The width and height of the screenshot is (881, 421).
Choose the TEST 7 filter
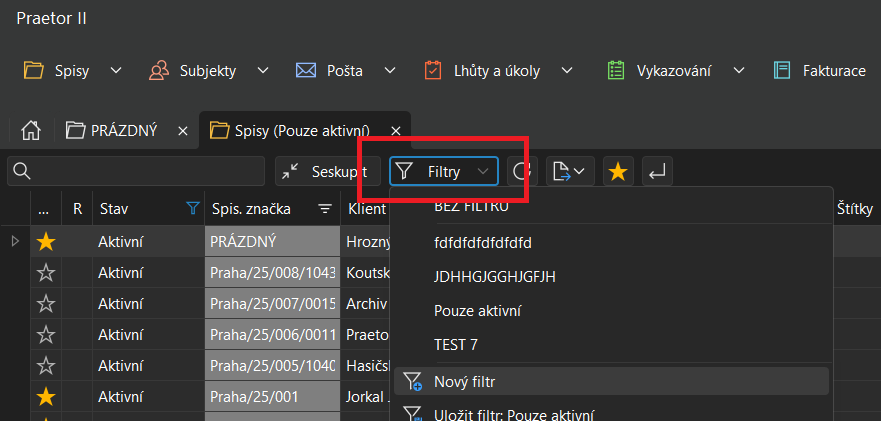coord(456,345)
